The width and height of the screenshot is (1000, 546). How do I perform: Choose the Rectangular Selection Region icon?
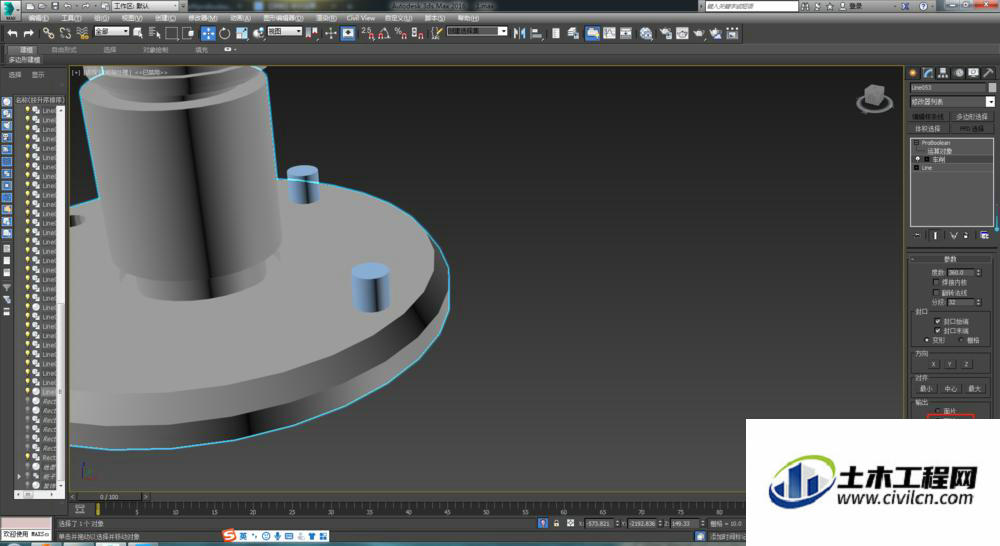point(172,33)
